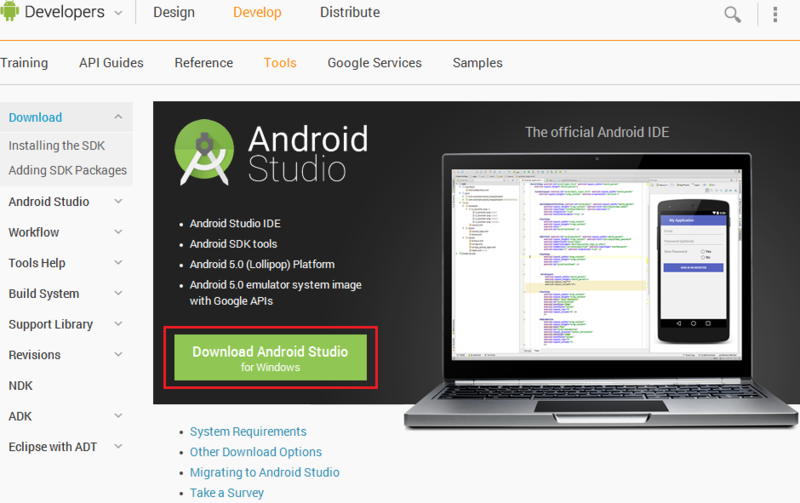This screenshot has height=503, width=800.
Task: Open the System Requirements link
Action: pos(248,432)
